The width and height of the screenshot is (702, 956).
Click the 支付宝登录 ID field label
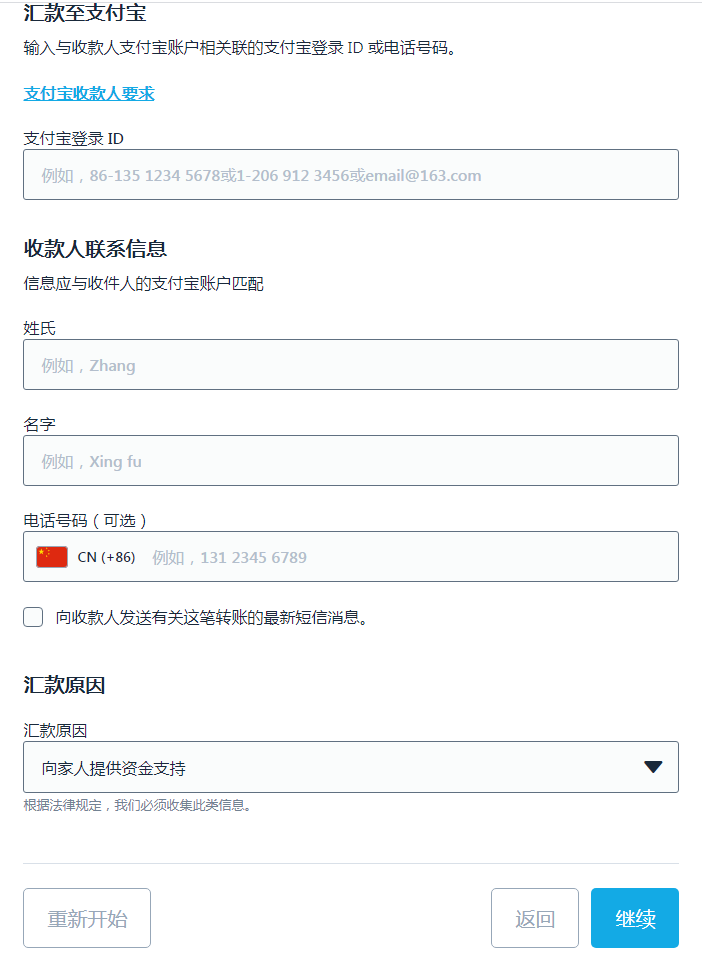coord(74,138)
